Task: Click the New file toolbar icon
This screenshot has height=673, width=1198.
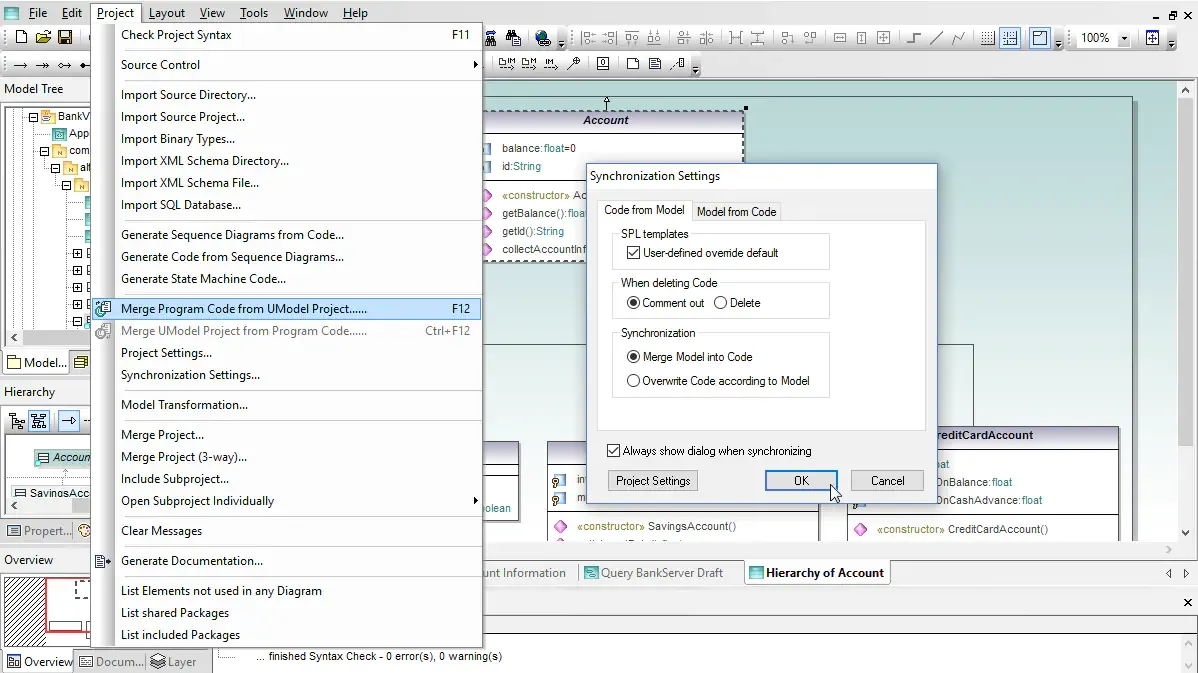Action: 21,38
